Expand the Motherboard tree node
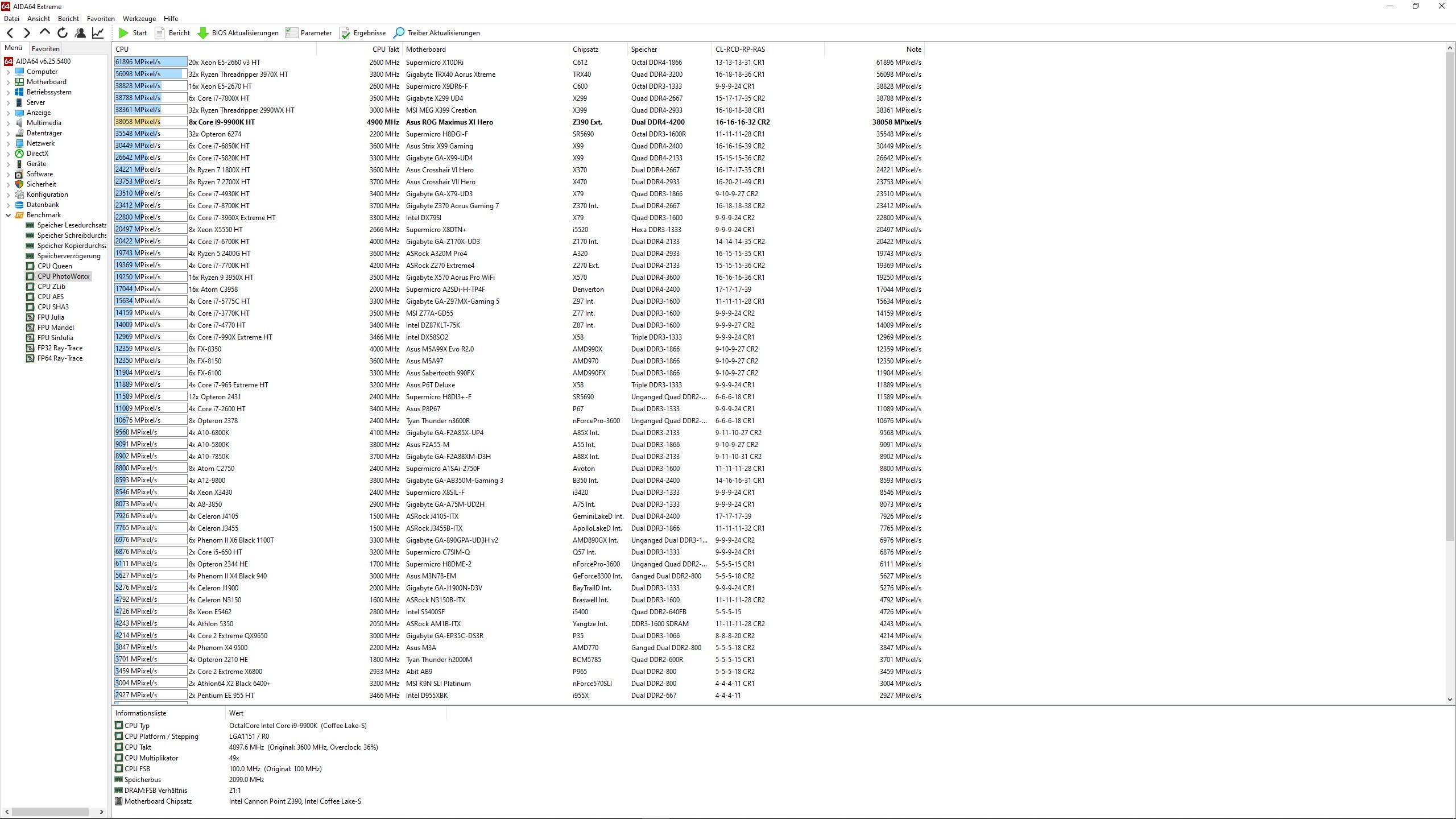The width and height of the screenshot is (1456, 819). pos(9,82)
